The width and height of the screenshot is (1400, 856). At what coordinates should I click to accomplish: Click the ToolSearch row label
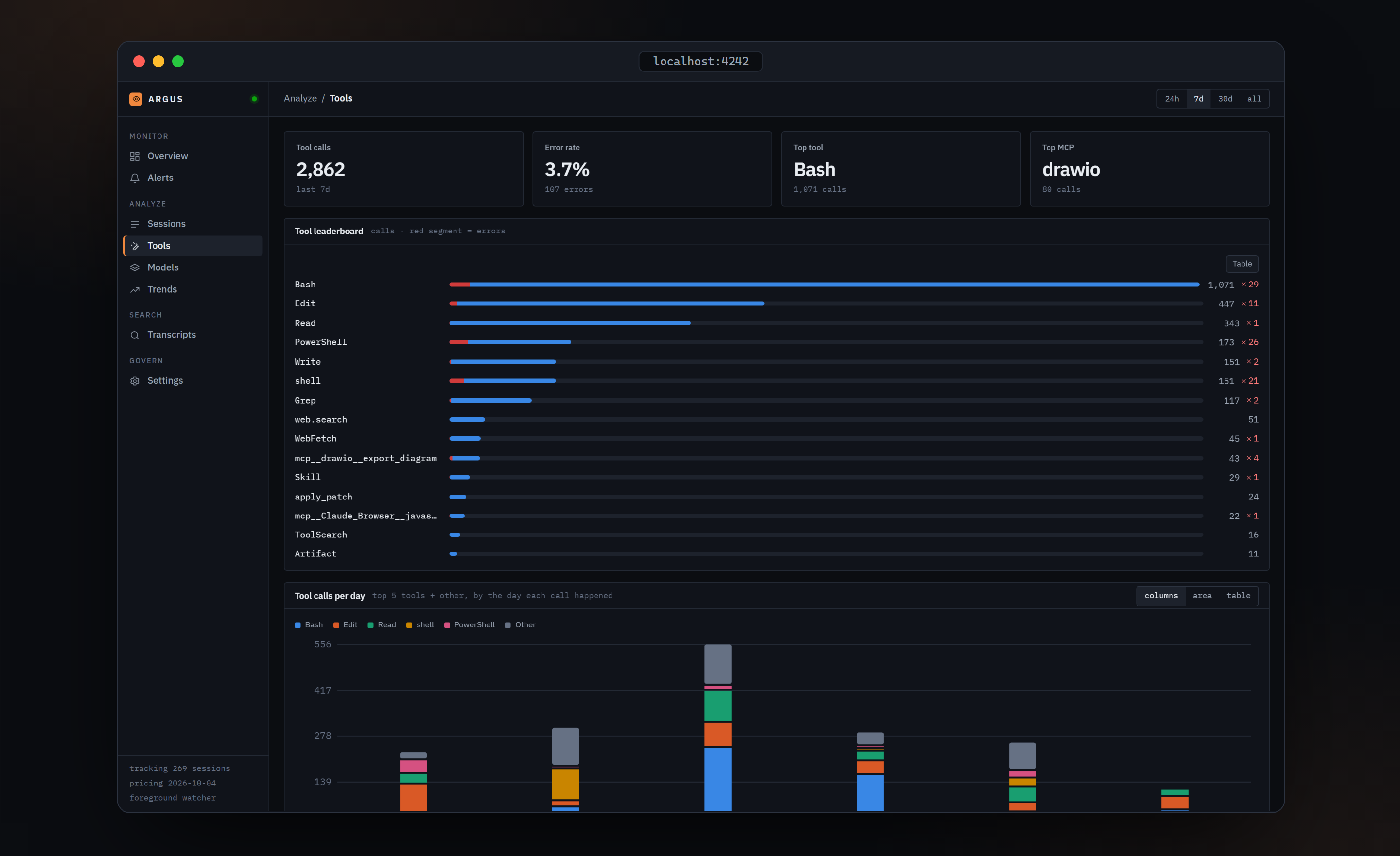click(320, 535)
